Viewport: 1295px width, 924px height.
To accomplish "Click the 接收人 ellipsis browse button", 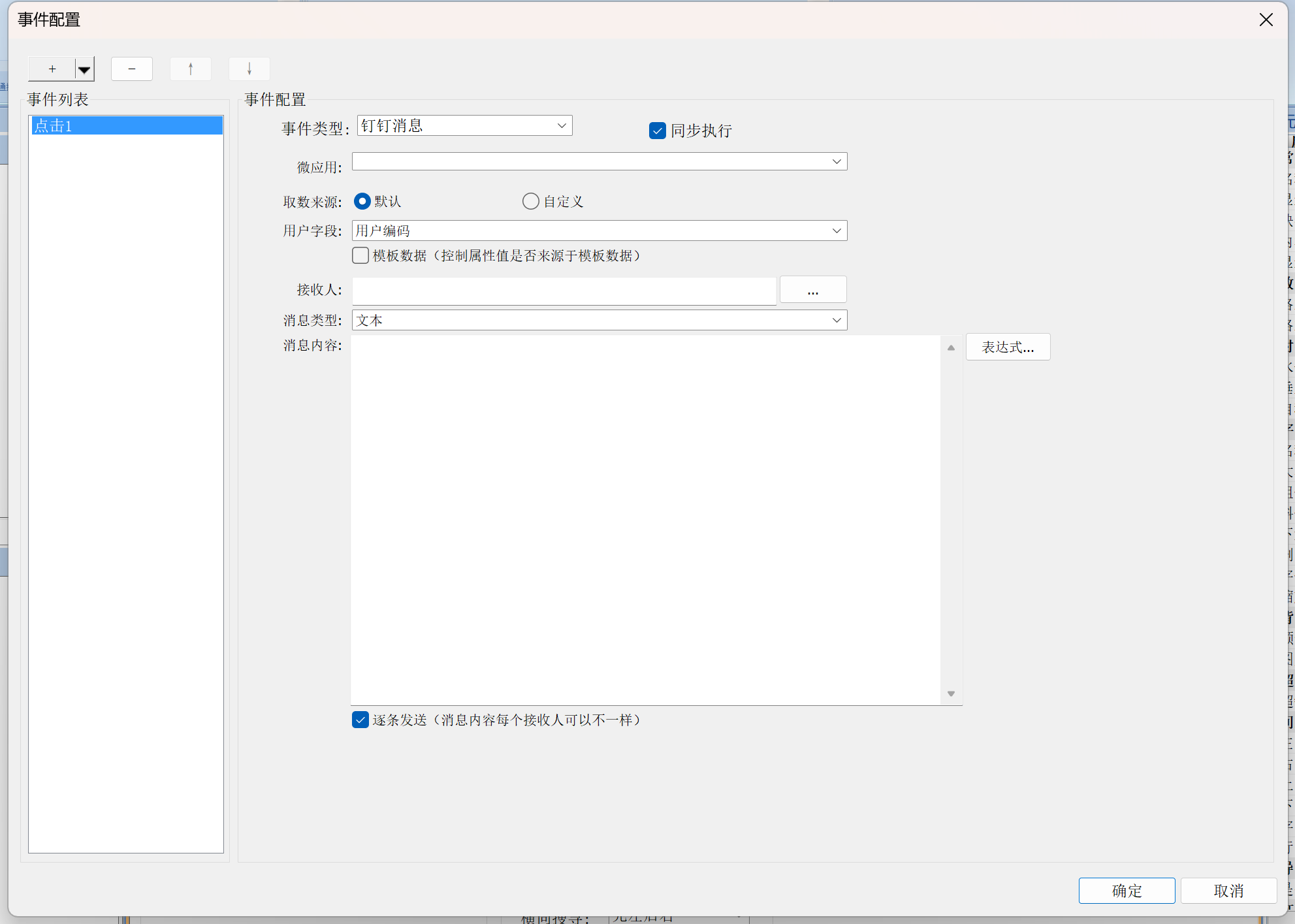I will tap(812, 290).
